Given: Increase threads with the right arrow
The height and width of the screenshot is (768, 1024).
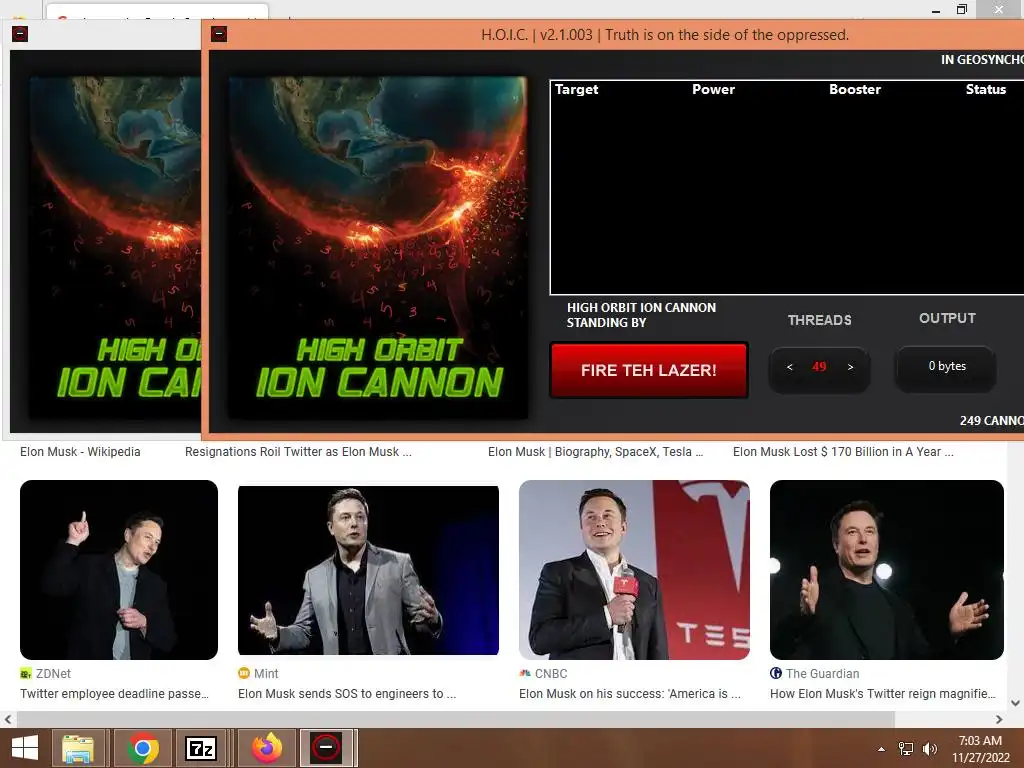Looking at the screenshot, I should pyautogui.click(x=850, y=367).
